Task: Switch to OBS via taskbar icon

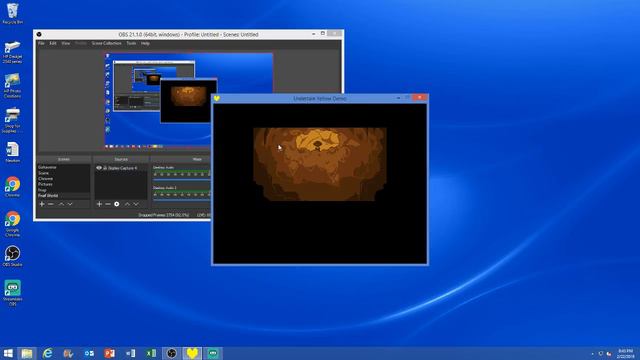Action: (171, 353)
